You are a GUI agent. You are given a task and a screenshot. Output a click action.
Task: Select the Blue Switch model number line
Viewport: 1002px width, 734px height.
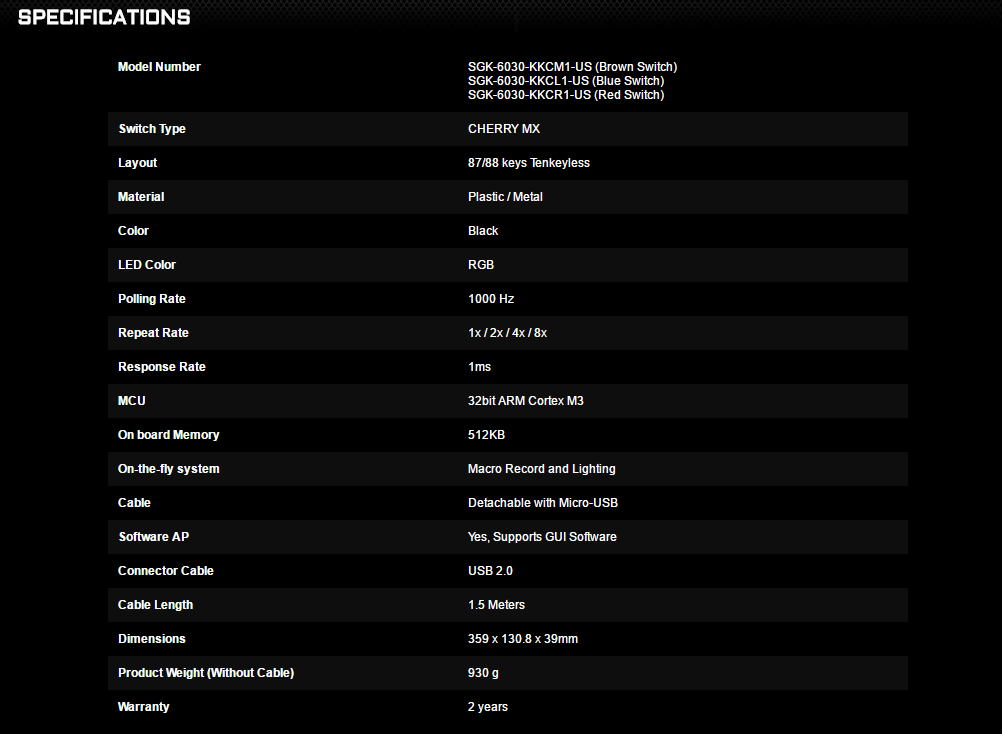(x=565, y=81)
